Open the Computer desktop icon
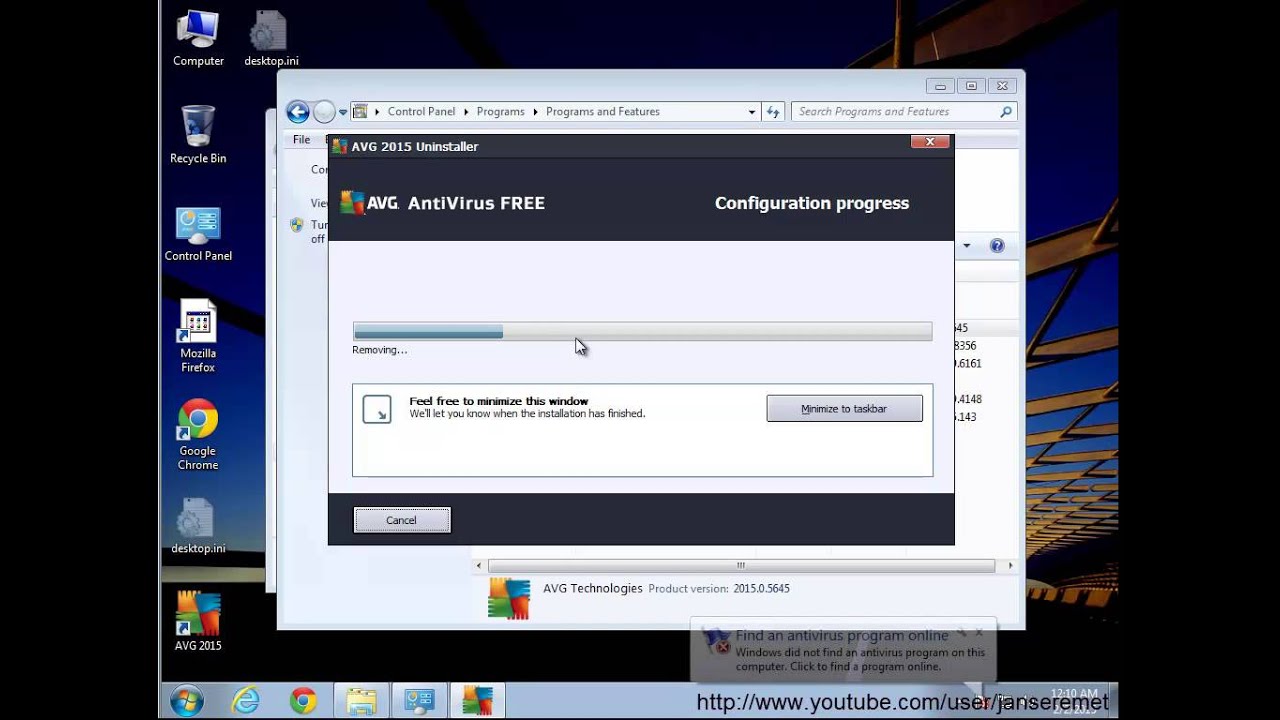The image size is (1280, 720). click(198, 38)
